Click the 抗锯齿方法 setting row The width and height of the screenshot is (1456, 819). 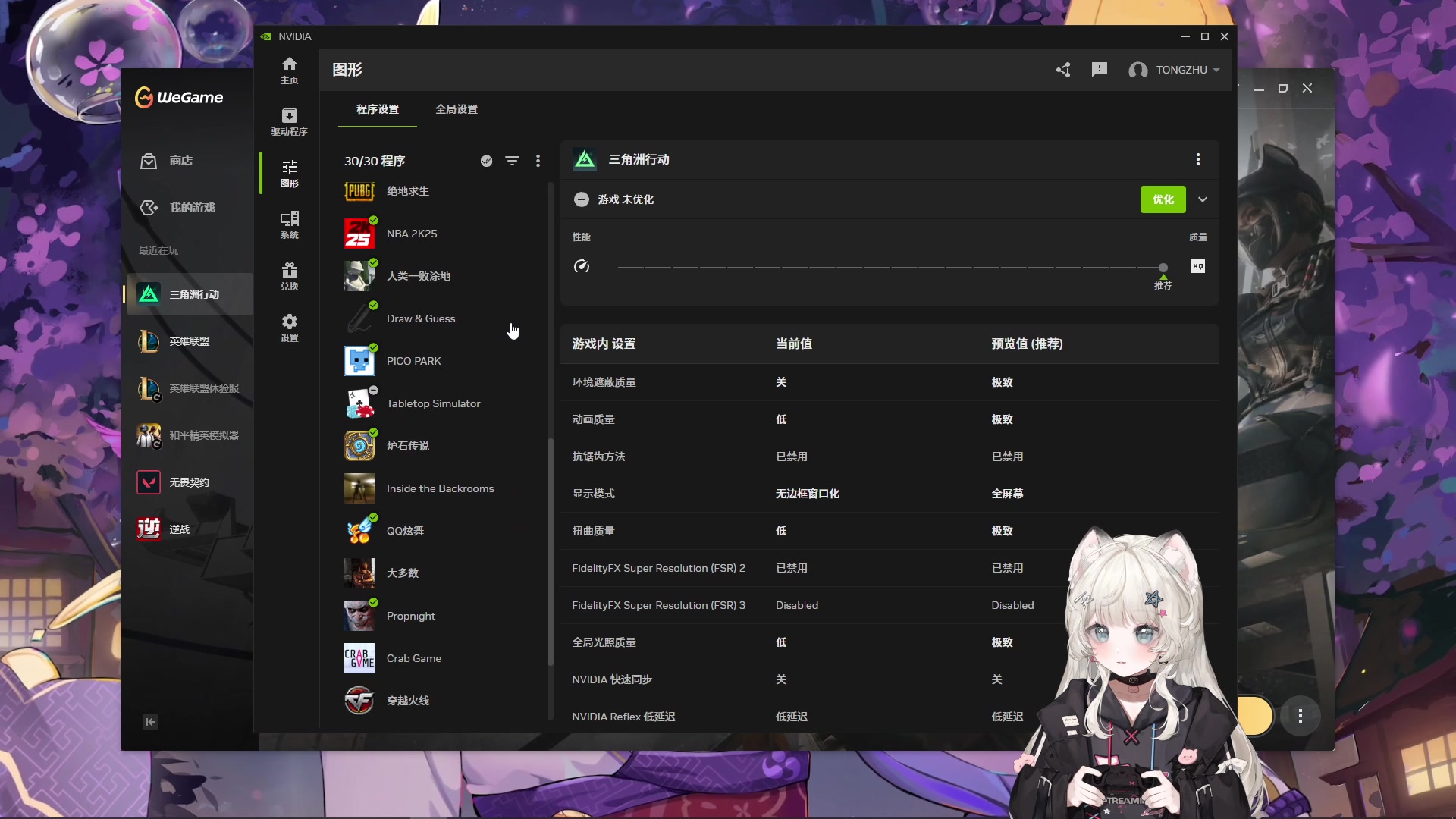[x=890, y=457]
